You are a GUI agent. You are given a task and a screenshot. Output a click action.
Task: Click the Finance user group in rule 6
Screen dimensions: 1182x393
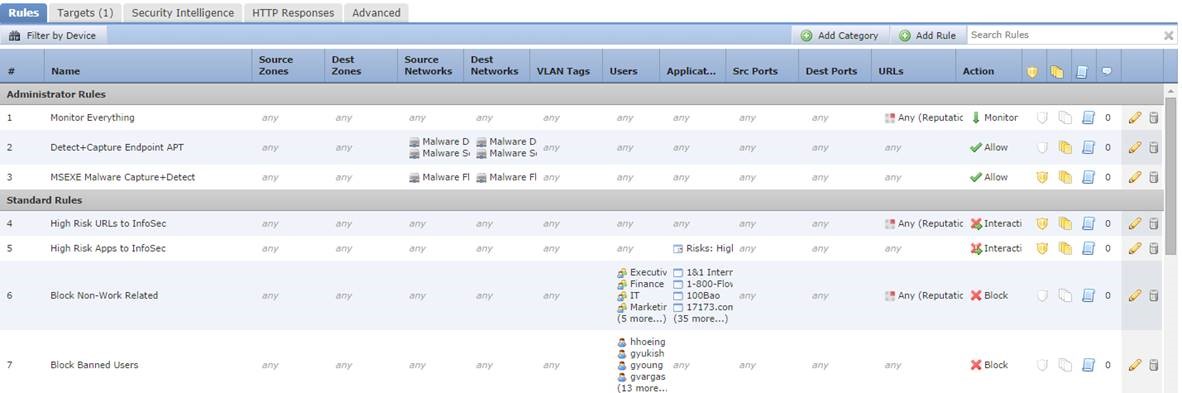point(641,284)
